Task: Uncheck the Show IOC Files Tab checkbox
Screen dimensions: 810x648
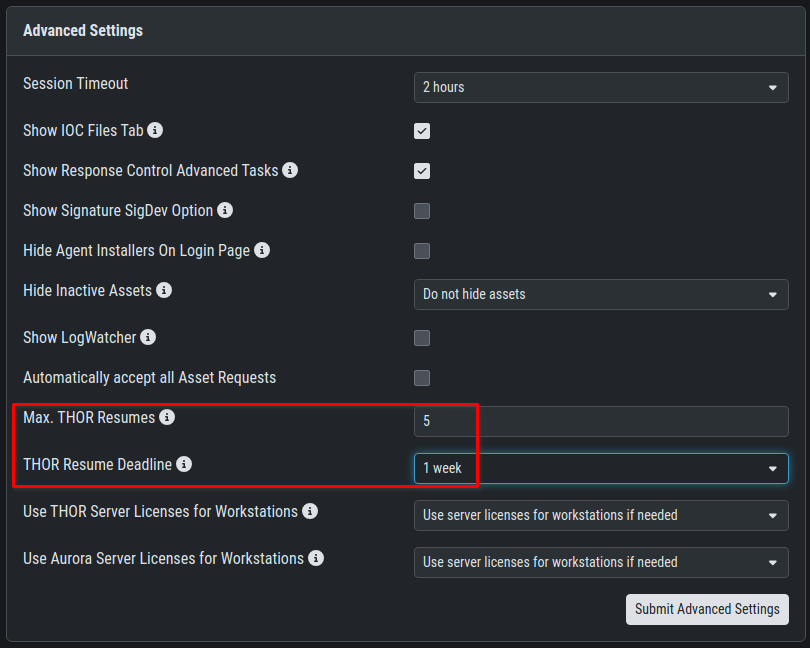Action: click(x=422, y=131)
